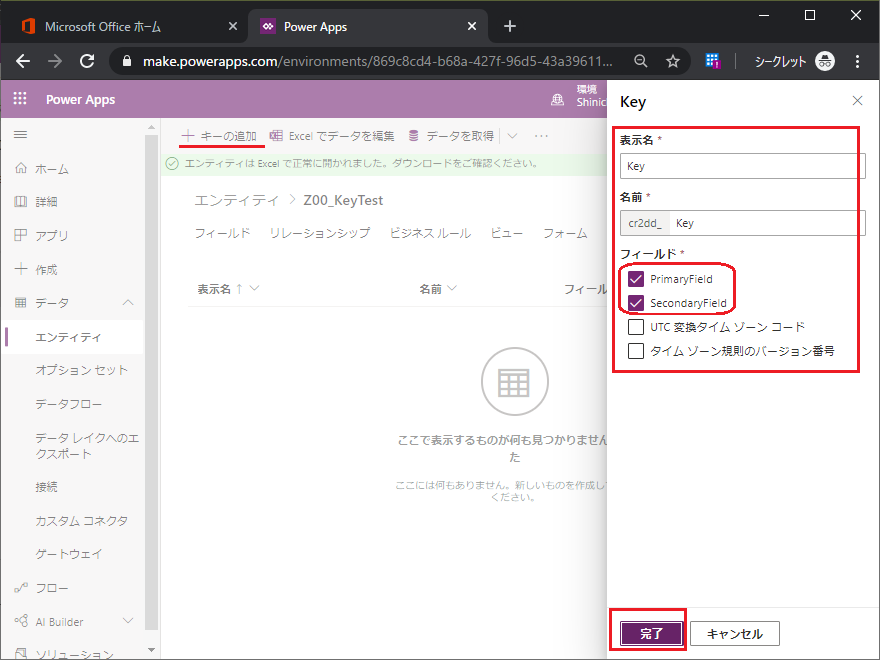
Task: Switch to the Business rules tab
Action: tap(430, 233)
